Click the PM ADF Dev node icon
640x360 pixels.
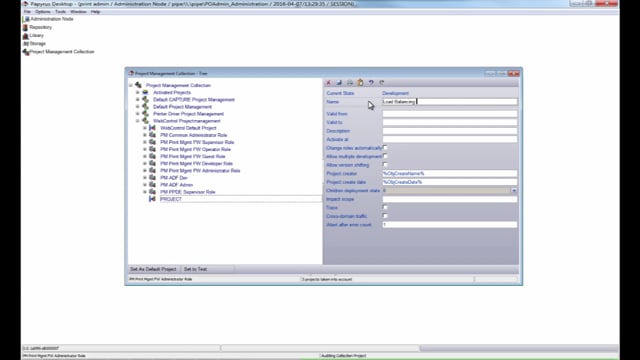pos(152,178)
